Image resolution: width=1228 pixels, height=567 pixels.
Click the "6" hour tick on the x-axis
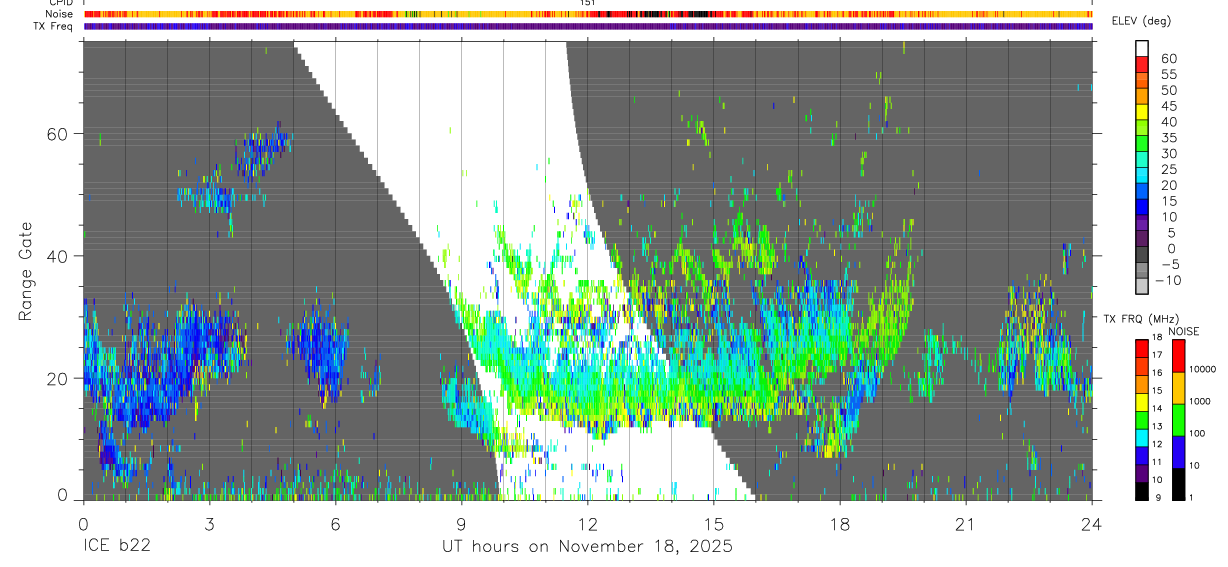click(335, 523)
